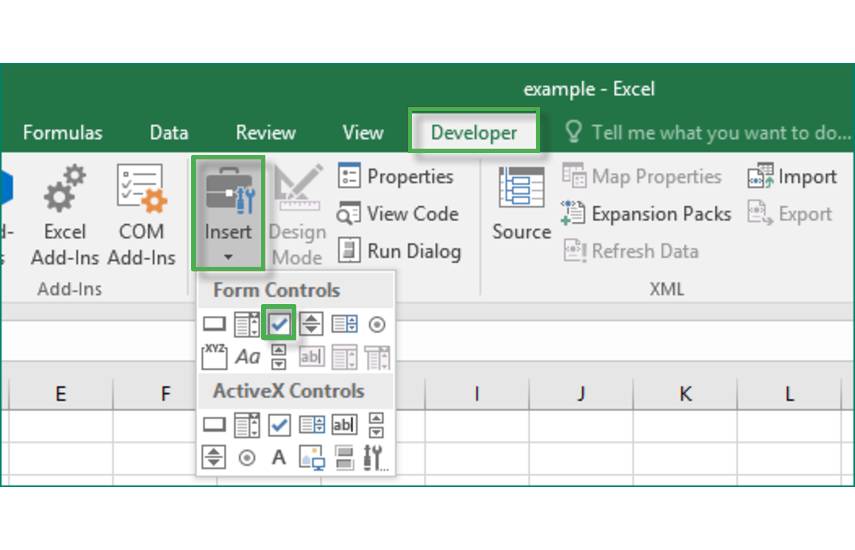The width and height of the screenshot is (855, 550).
Task: Insert a Form Controls Button
Action: (214, 324)
